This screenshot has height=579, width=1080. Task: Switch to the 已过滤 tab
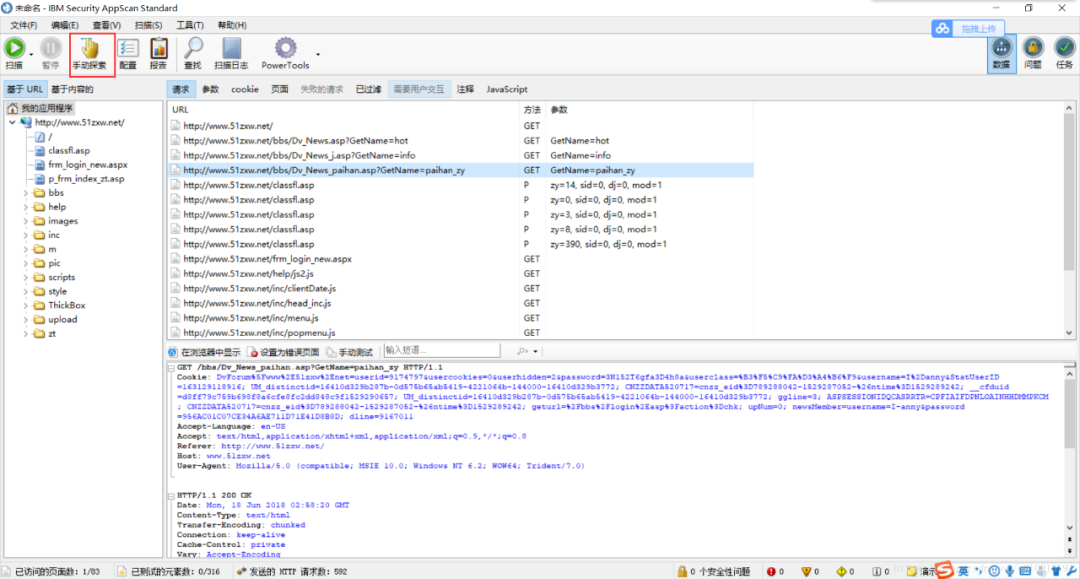[368, 90]
